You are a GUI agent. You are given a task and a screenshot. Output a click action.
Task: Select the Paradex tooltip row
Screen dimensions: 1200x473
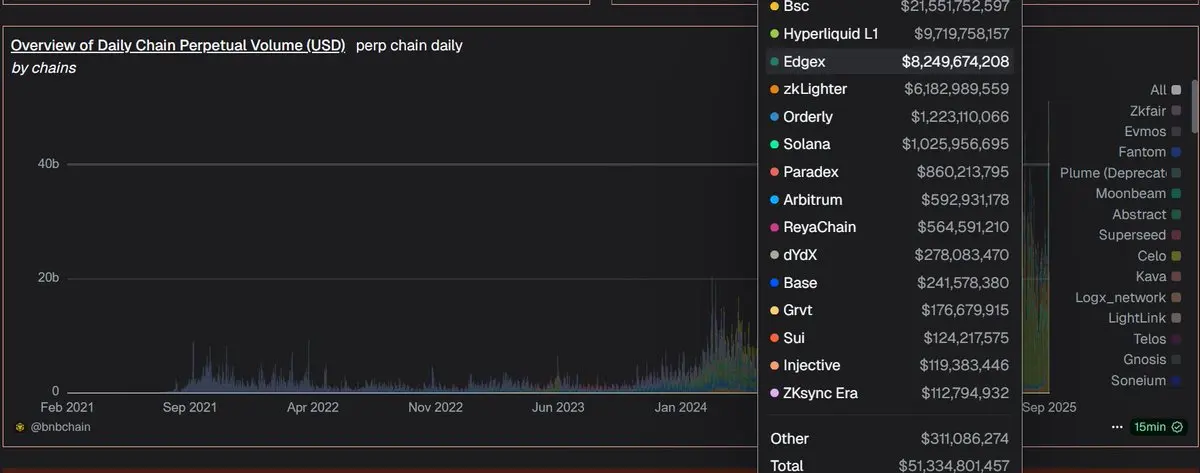(x=890, y=172)
